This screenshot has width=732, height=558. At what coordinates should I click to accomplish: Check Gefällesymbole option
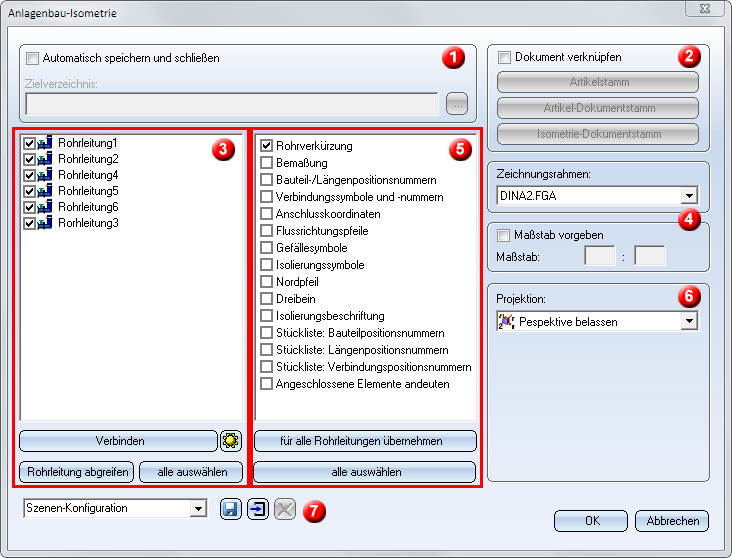pyautogui.click(x=267, y=247)
